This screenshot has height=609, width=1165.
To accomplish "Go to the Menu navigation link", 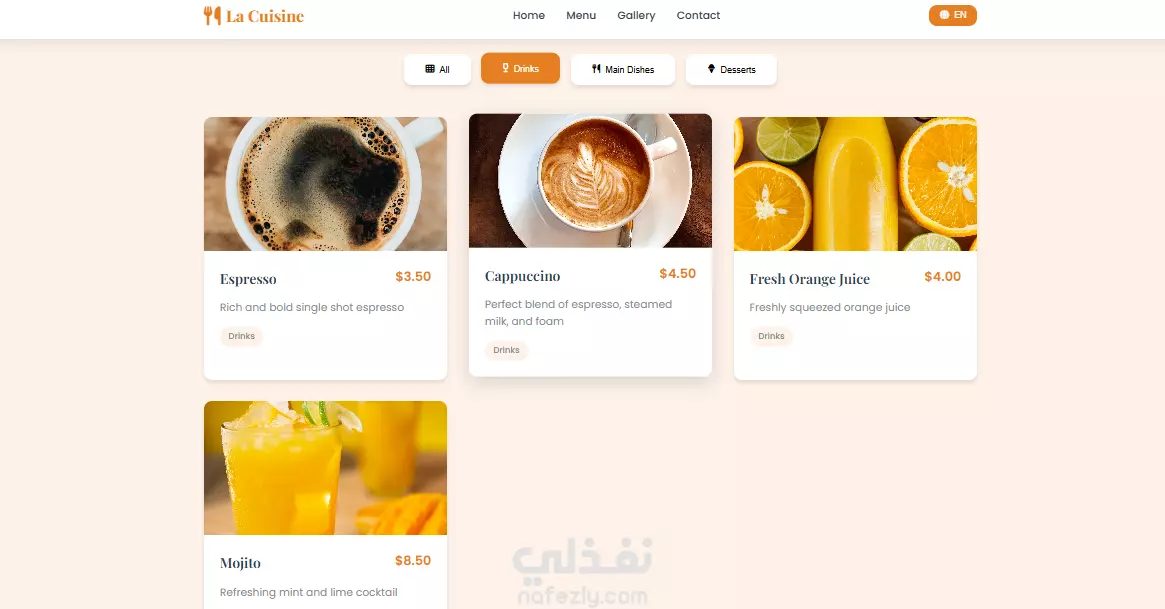I will [x=581, y=16].
